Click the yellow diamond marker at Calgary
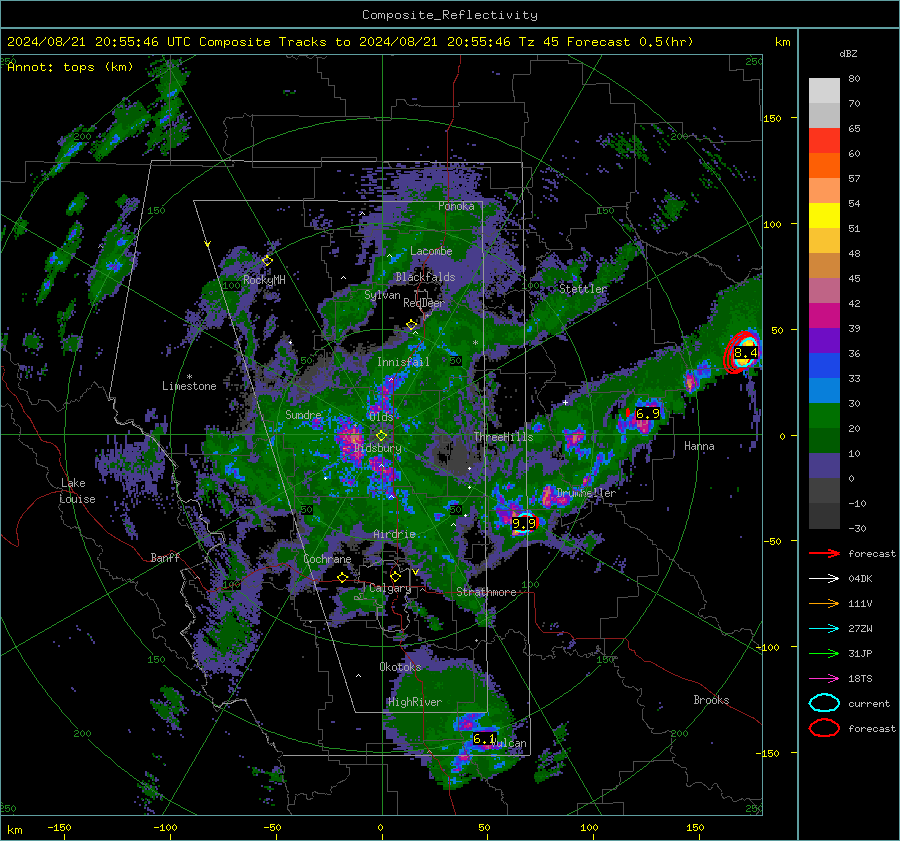This screenshot has width=900, height=841. tap(395, 576)
